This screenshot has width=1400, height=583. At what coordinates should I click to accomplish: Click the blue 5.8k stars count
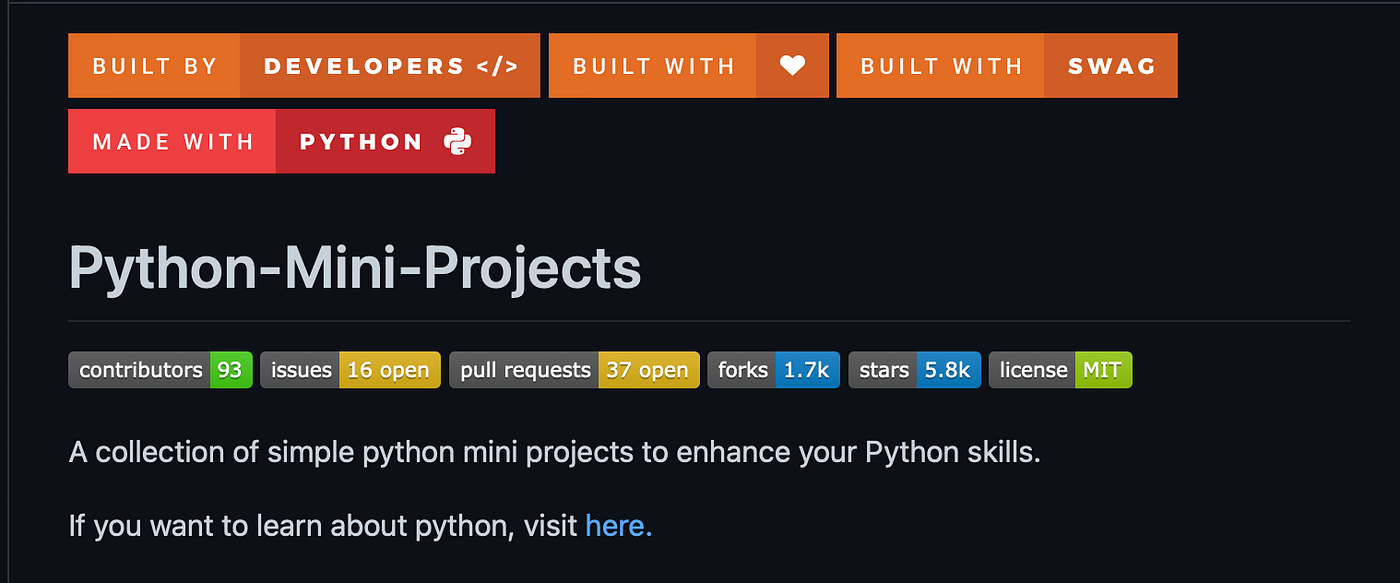(x=948, y=370)
